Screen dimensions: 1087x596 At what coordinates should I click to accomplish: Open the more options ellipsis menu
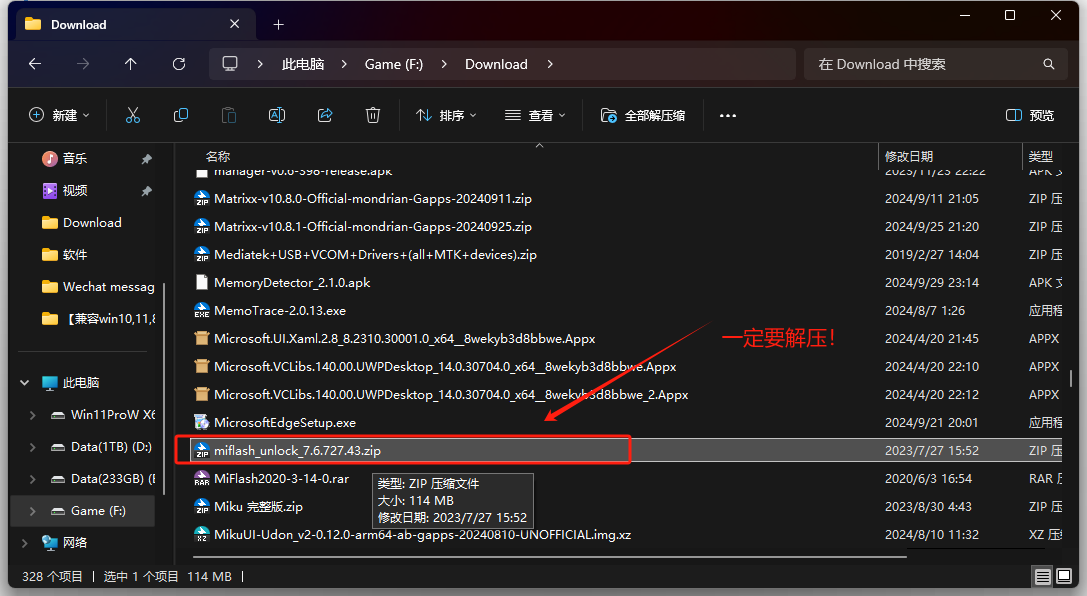tap(728, 115)
